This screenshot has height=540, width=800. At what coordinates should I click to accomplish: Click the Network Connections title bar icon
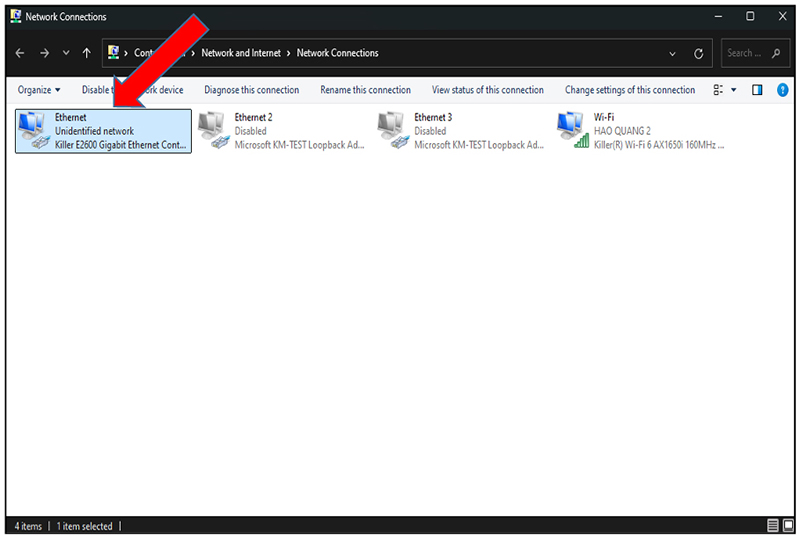point(16,16)
